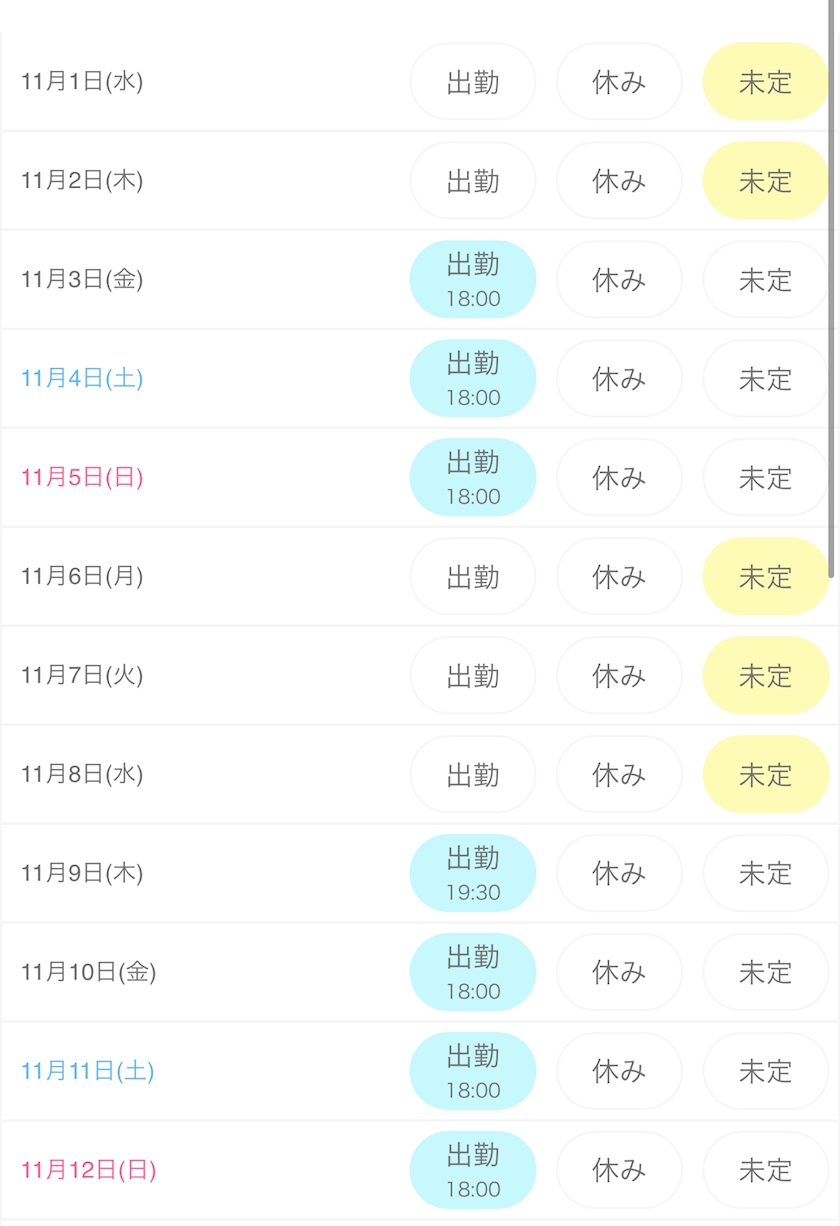Tap yellow 未定 on 11月8日(水)
This screenshot has width=840, height=1226.
click(765, 775)
